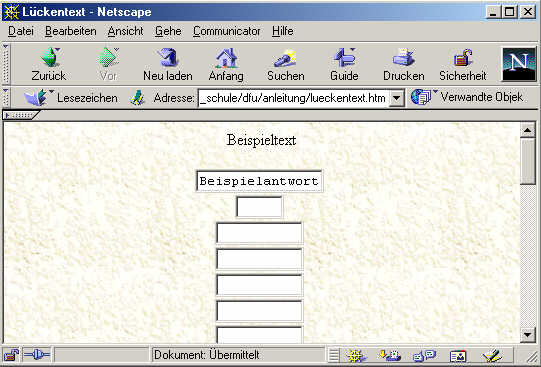Go back with the Zurück button
The height and width of the screenshot is (367, 541).
pos(49,65)
